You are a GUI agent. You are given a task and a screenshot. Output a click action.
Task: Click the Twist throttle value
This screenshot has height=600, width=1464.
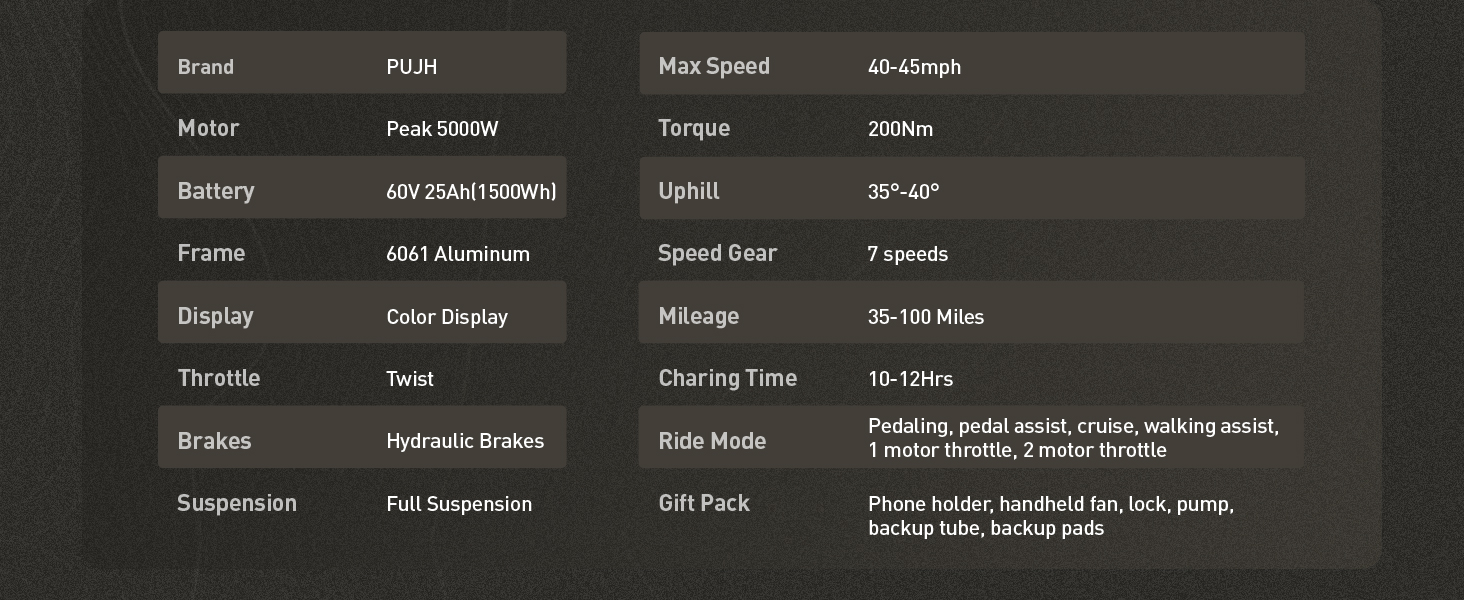[410, 379]
